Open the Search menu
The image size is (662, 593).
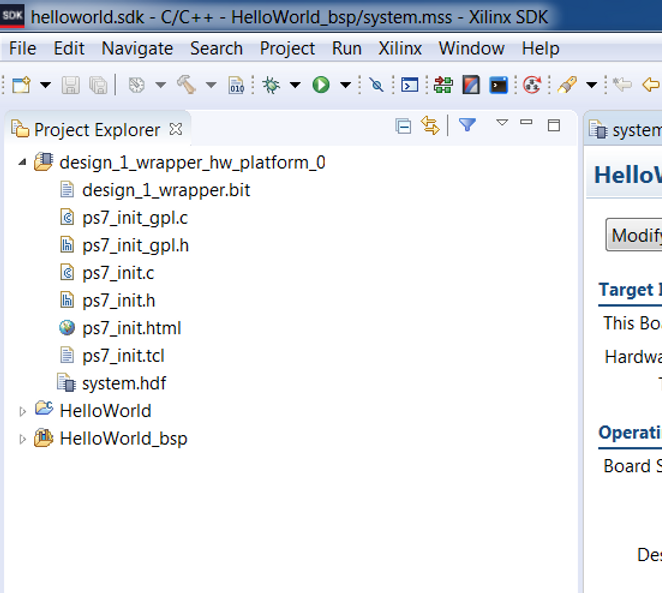coord(216,49)
